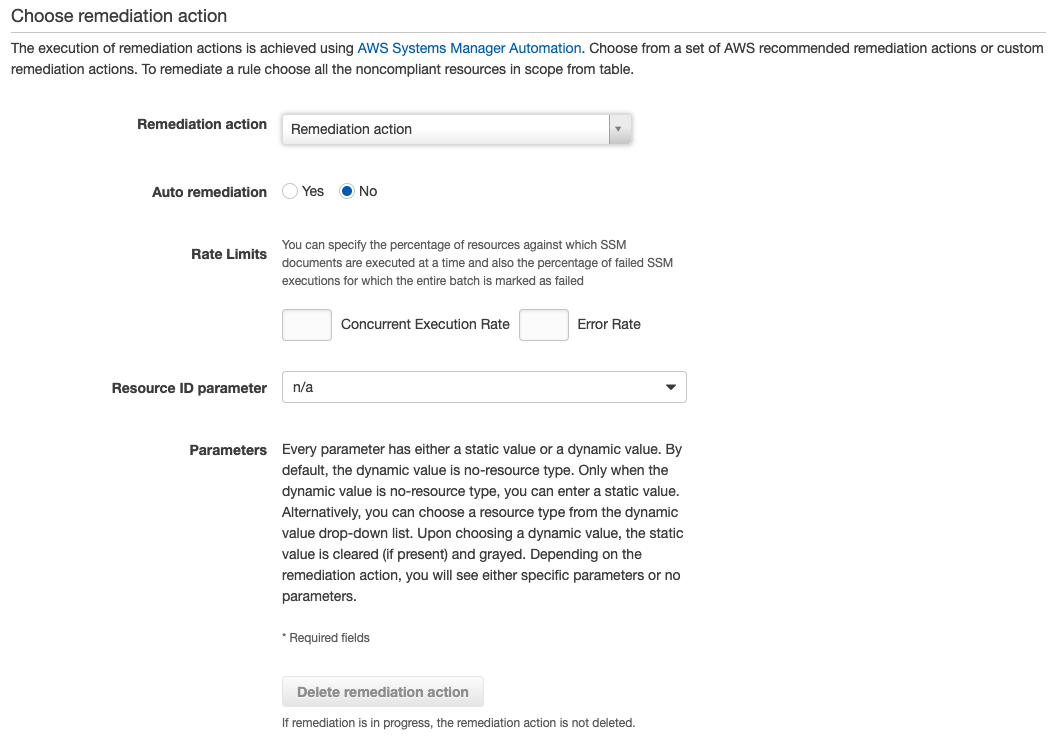Click the Error Rate input field
Image resolution: width=1058 pixels, height=745 pixels.
tap(543, 324)
